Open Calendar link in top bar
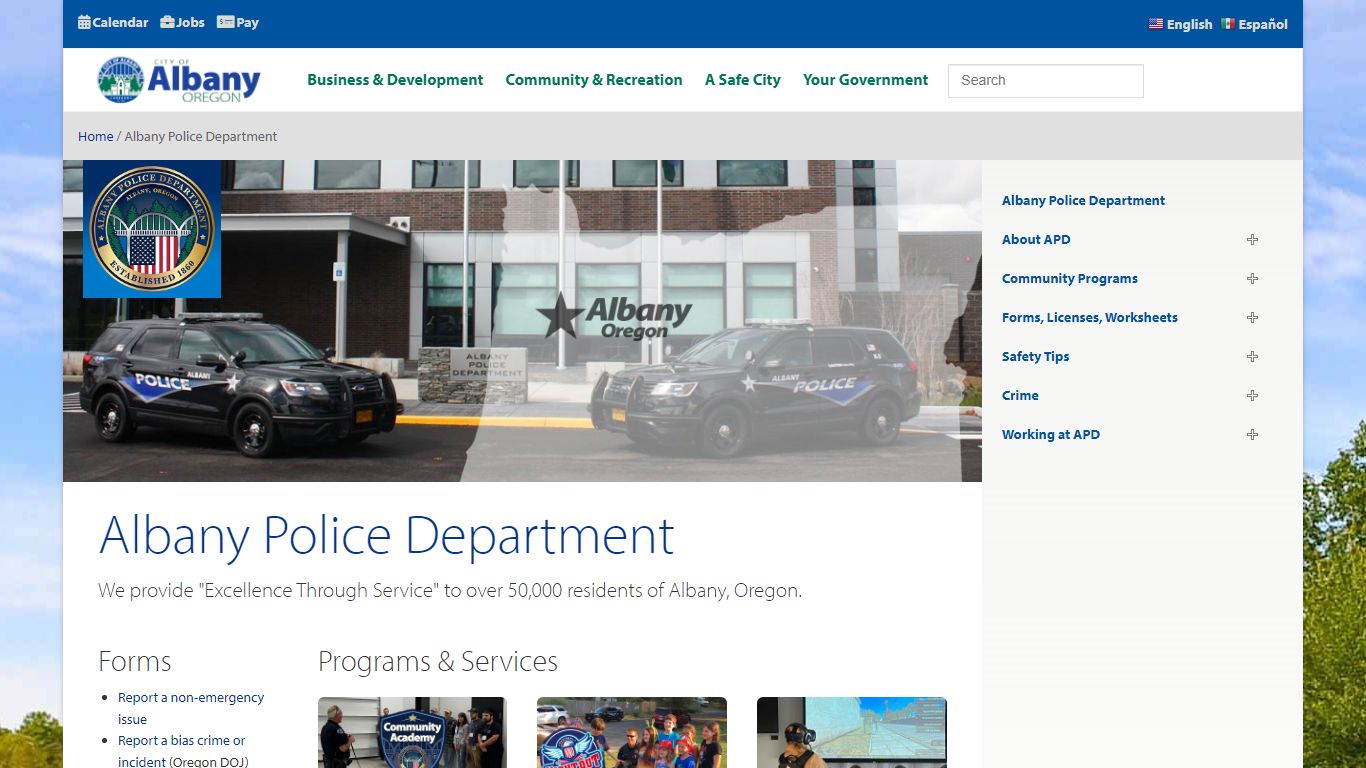 click(x=120, y=22)
